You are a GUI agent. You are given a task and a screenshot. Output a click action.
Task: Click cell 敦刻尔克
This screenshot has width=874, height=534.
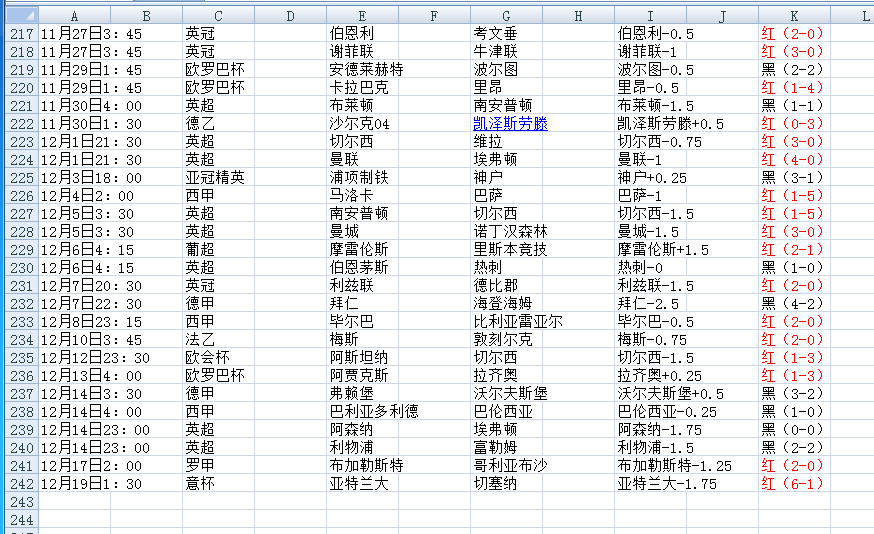coord(503,339)
